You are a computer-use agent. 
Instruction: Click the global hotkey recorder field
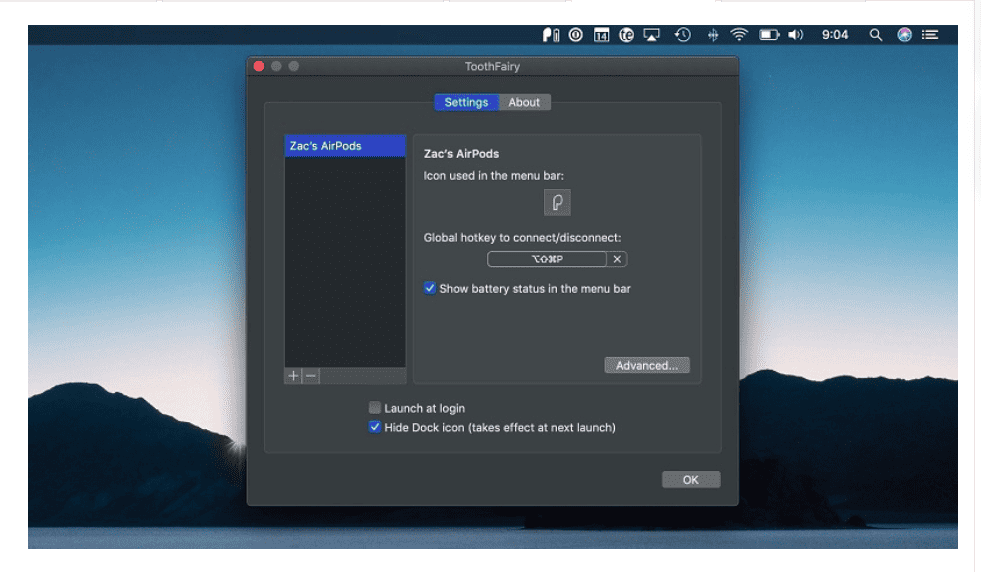(x=547, y=259)
